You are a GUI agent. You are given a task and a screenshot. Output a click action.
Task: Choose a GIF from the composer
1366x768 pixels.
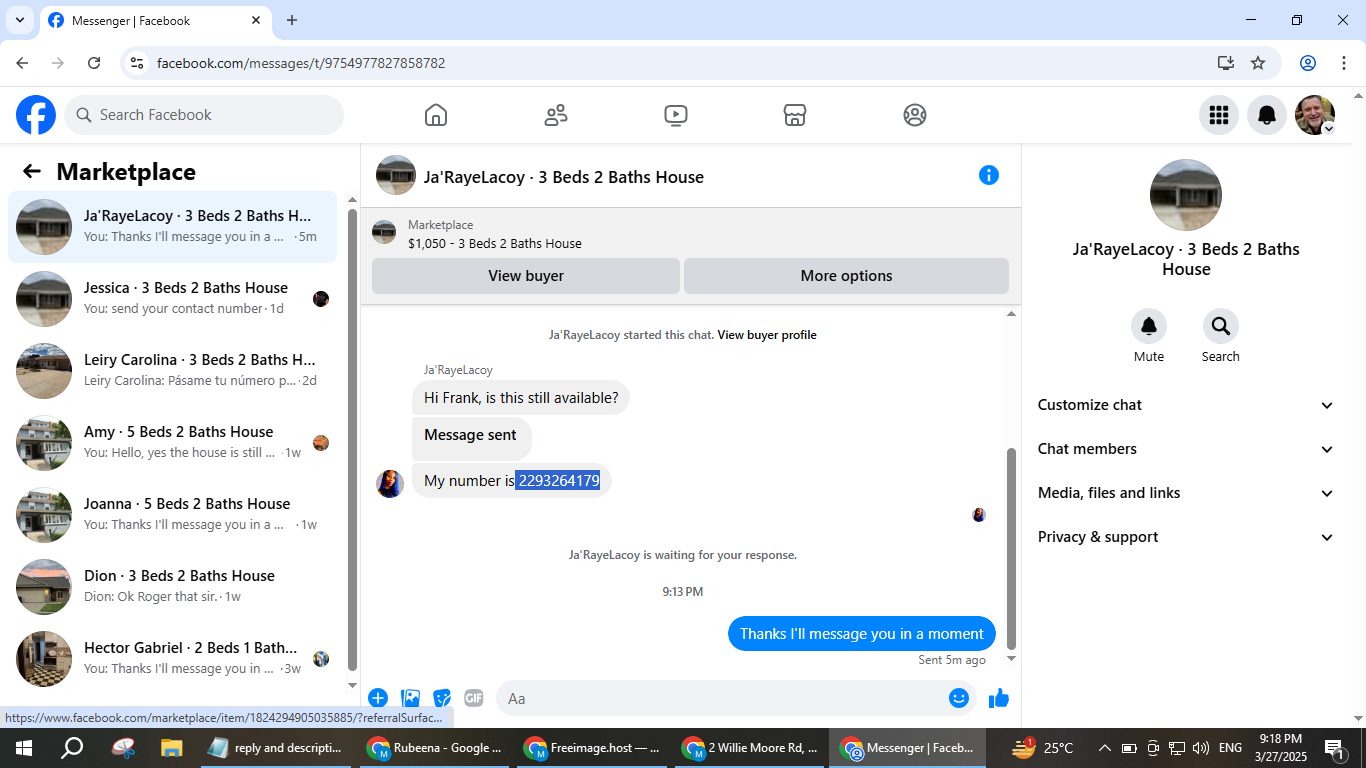(x=474, y=698)
